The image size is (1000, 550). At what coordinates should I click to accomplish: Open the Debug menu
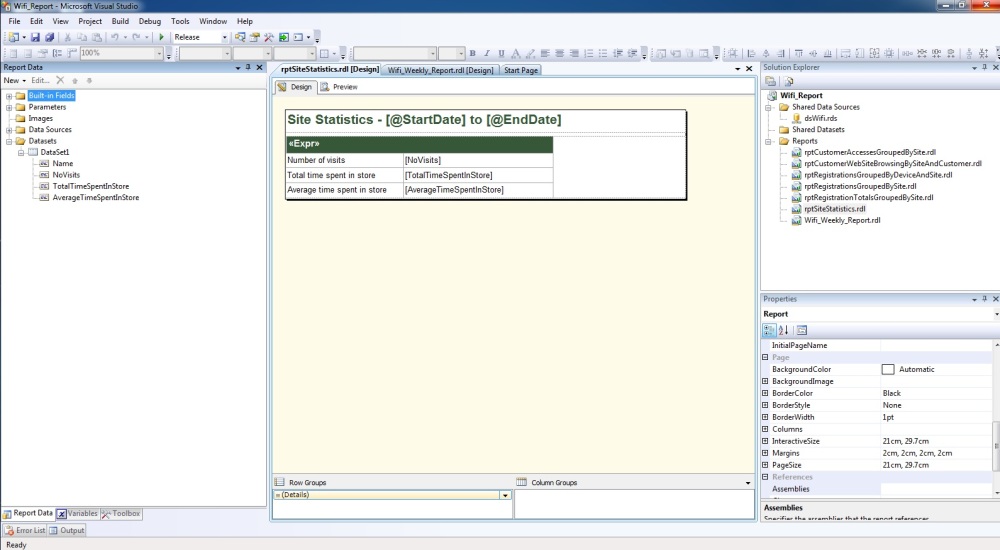tap(150, 21)
